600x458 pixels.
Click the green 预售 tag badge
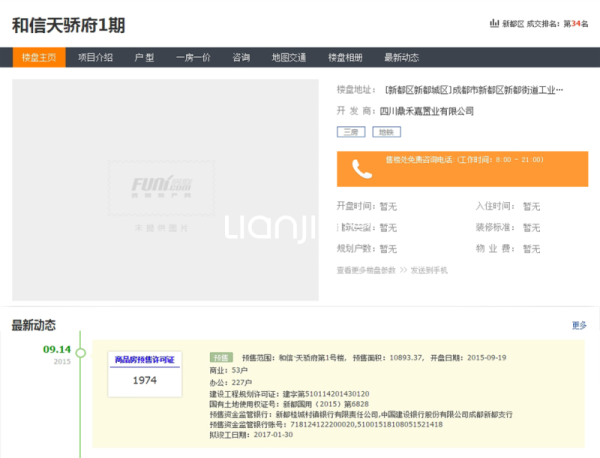220,357
